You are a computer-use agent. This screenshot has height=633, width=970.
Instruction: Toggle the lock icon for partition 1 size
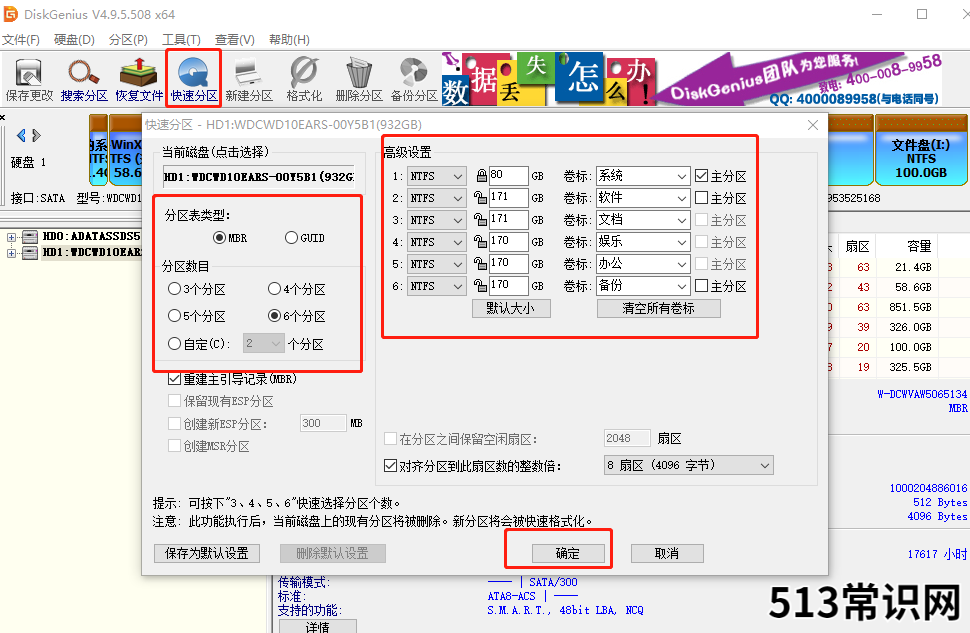481,176
